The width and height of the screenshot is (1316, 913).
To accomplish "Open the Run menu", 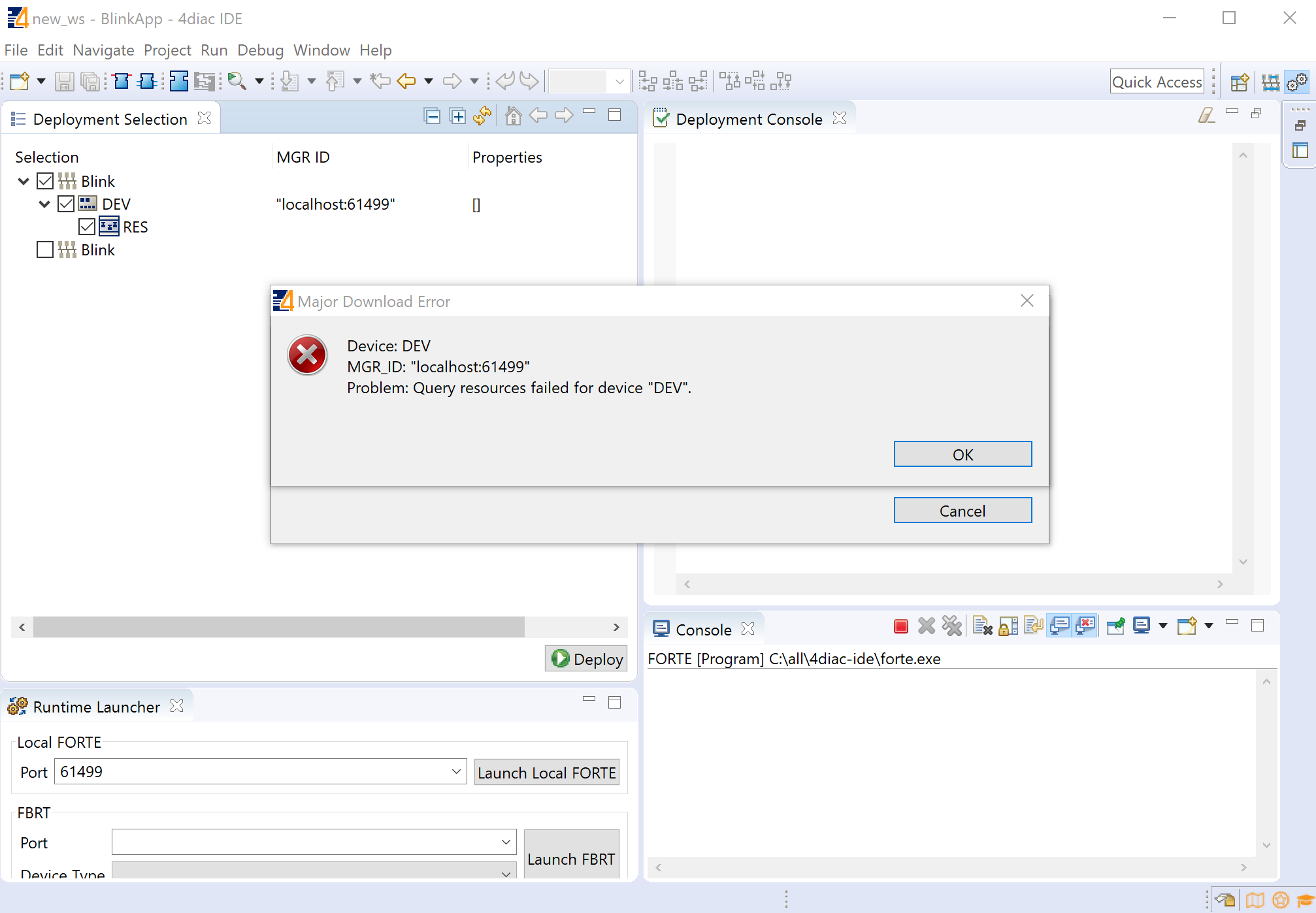I will pyautogui.click(x=214, y=50).
